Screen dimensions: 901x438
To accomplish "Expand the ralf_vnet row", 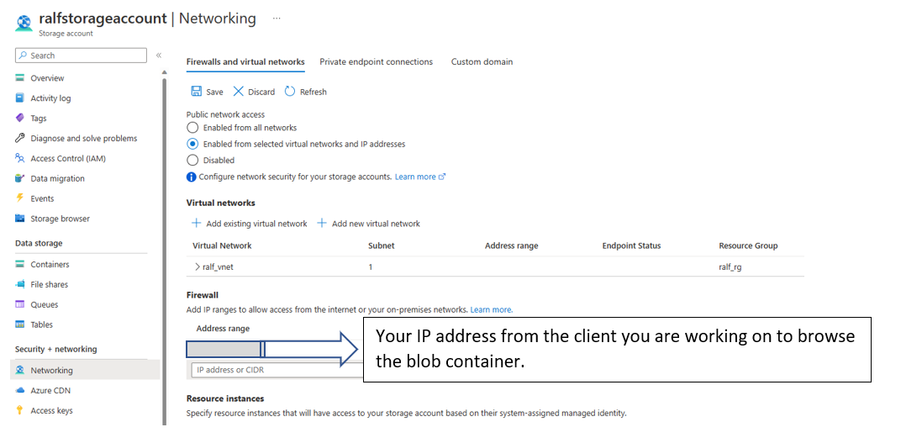I will click(x=197, y=267).
